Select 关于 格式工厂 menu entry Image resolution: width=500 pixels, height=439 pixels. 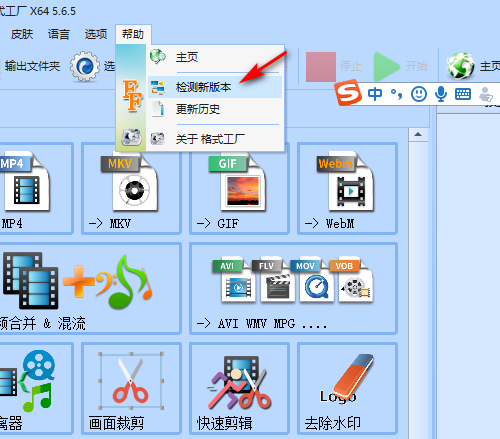[x=215, y=139]
